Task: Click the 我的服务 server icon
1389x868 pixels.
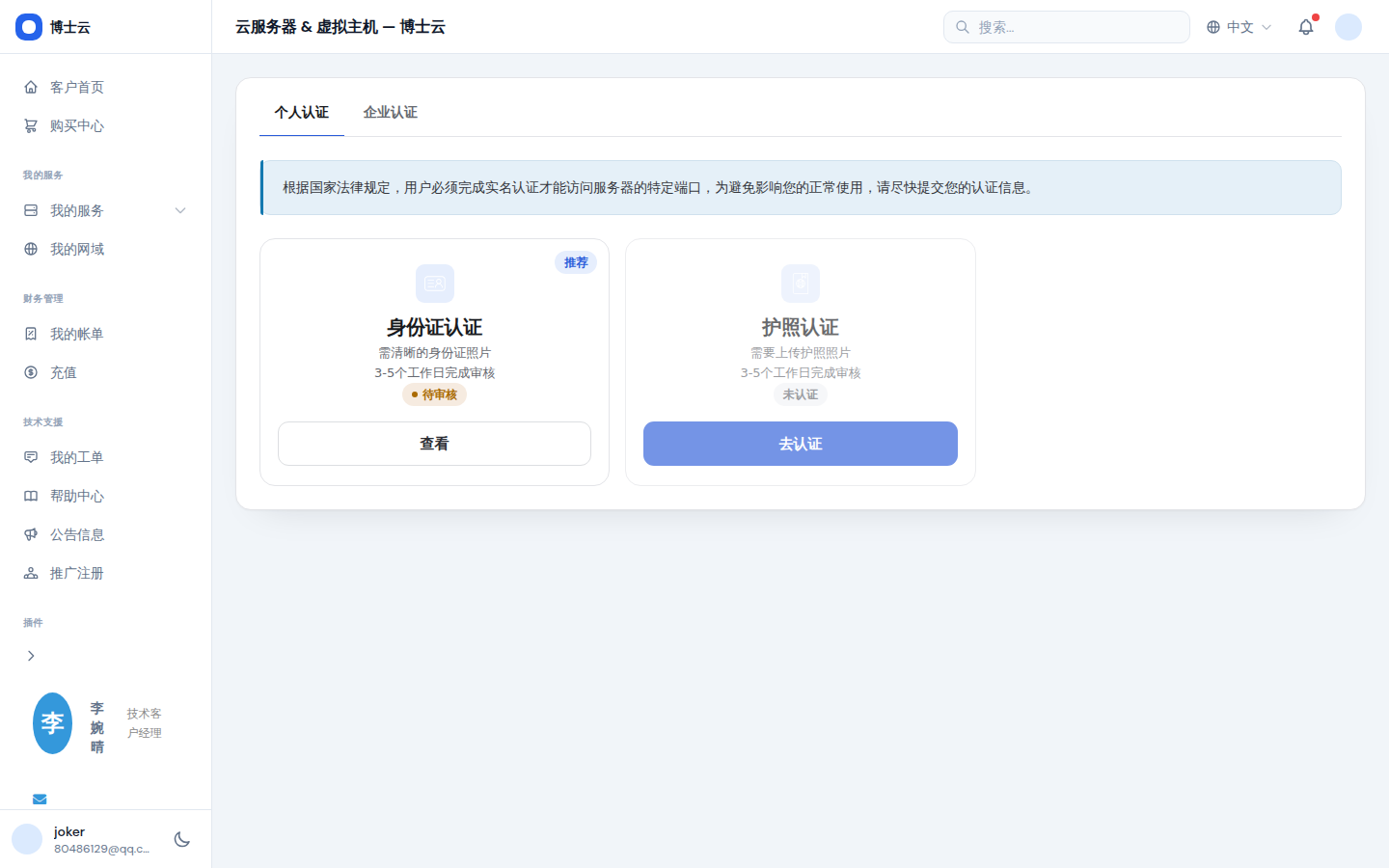Action: pyautogui.click(x=31, y=210)
